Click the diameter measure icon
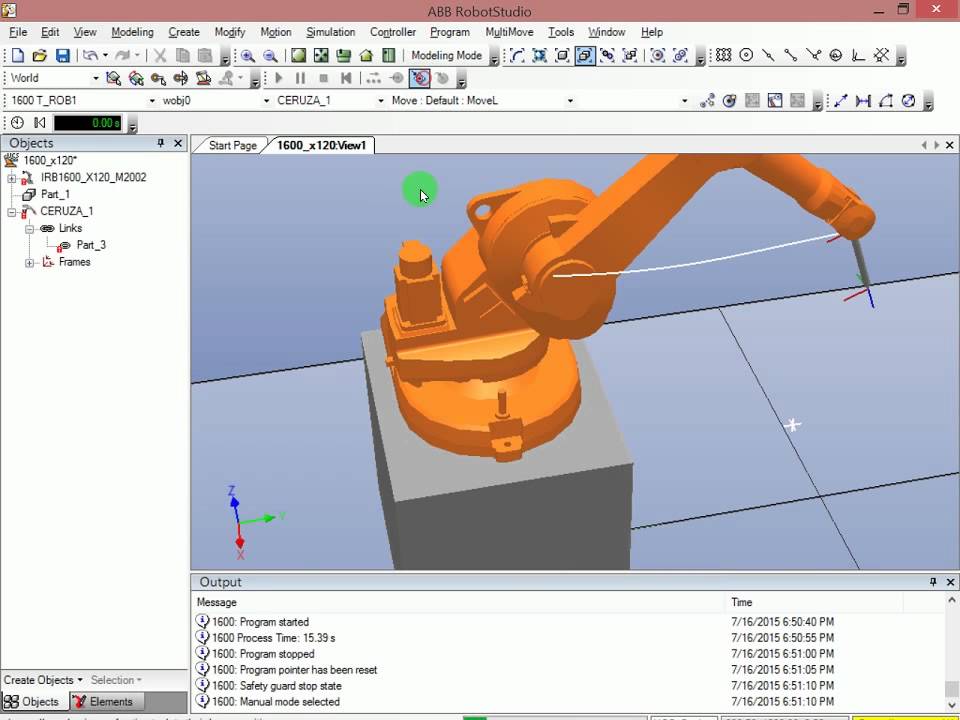This screenshot has height=720, width=960. click(x=909, y=101)
